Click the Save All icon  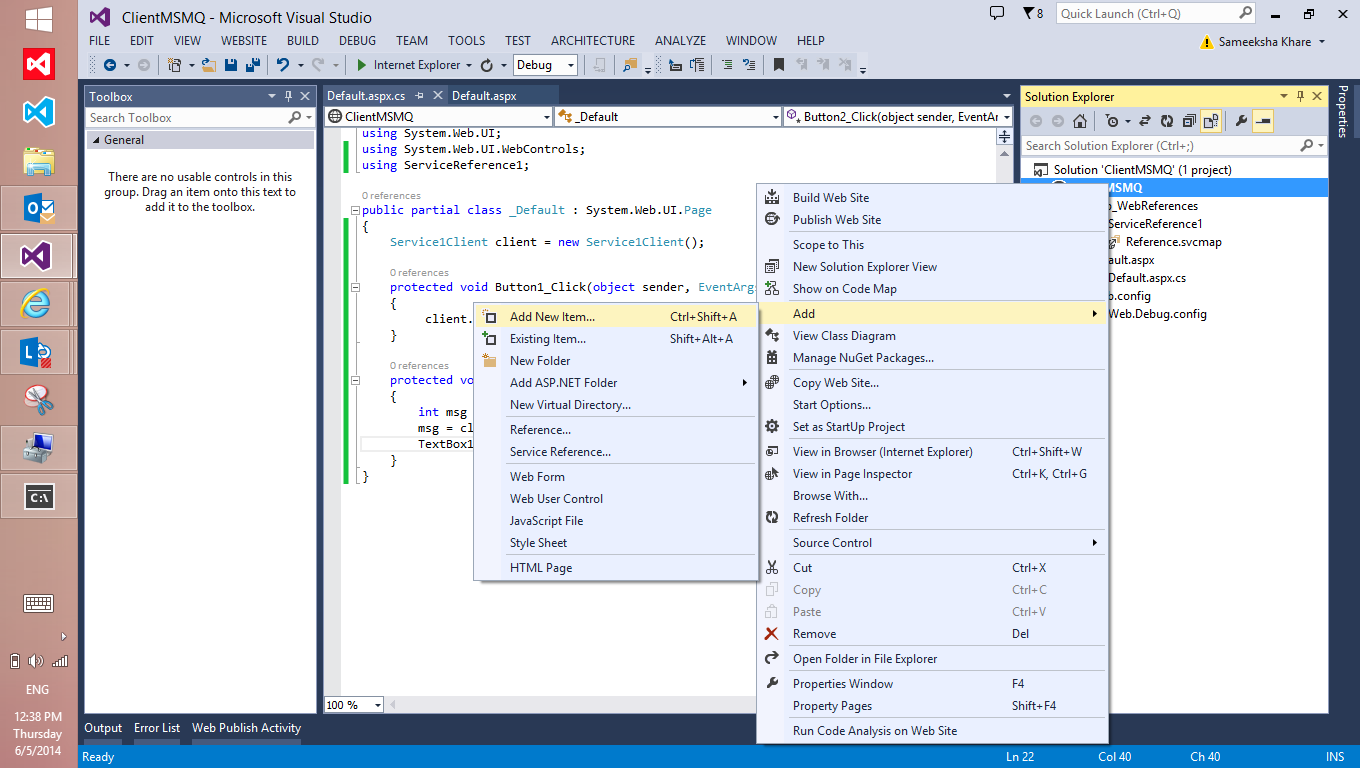(x=253, y=65)
